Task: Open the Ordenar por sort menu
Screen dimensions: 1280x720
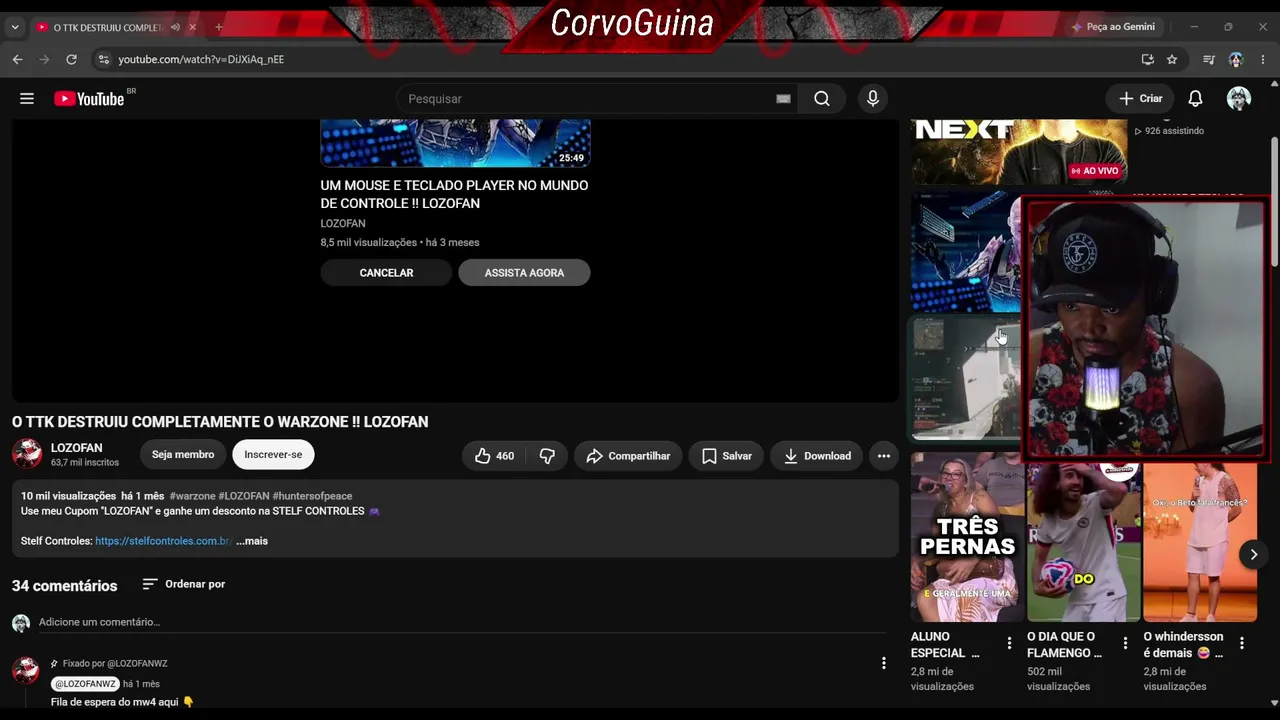Action: pyautogui.click(x=184, y=584)
